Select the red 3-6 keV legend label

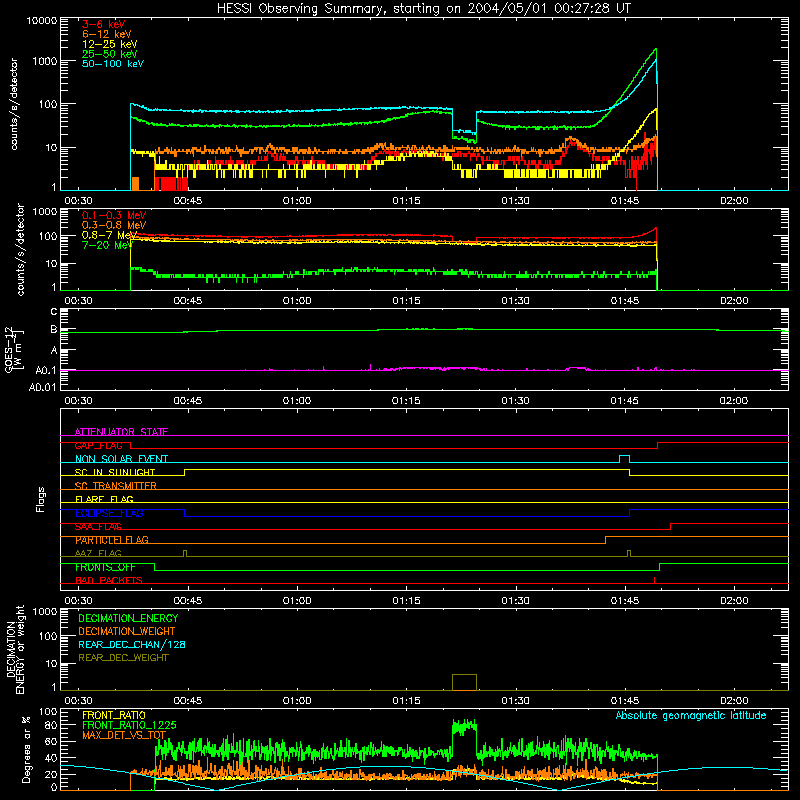pos(103,24)
